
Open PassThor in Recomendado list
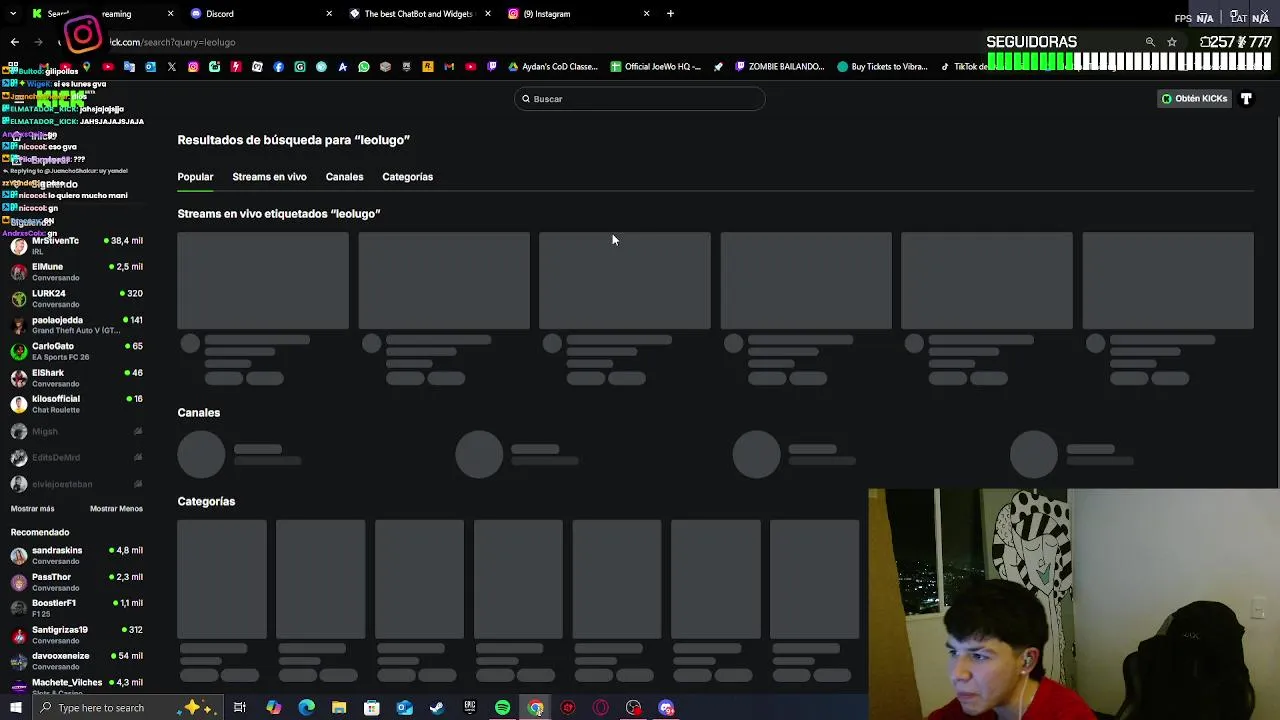click(x=76, y=582)
